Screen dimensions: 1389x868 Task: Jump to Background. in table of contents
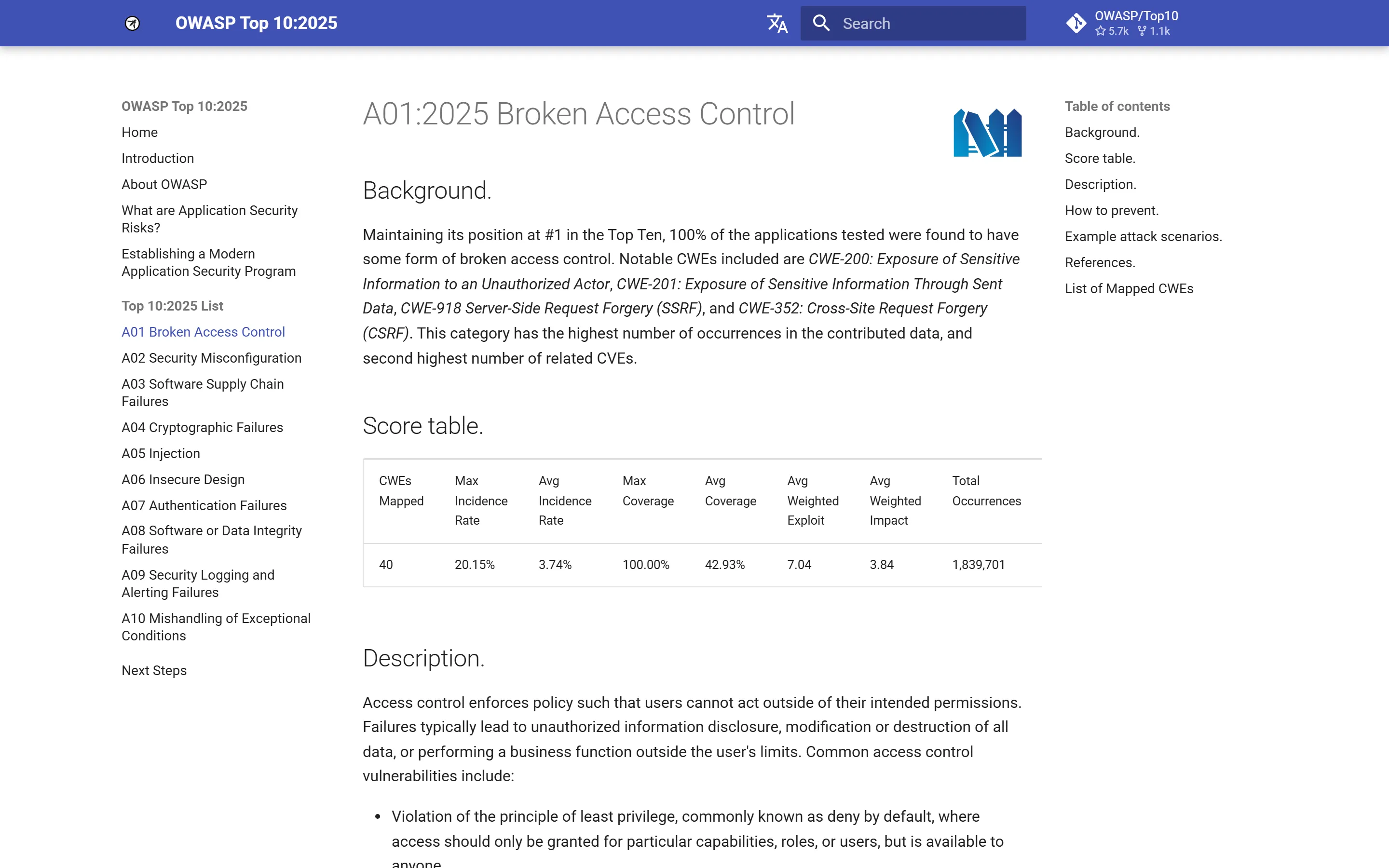click(1102, 132)
